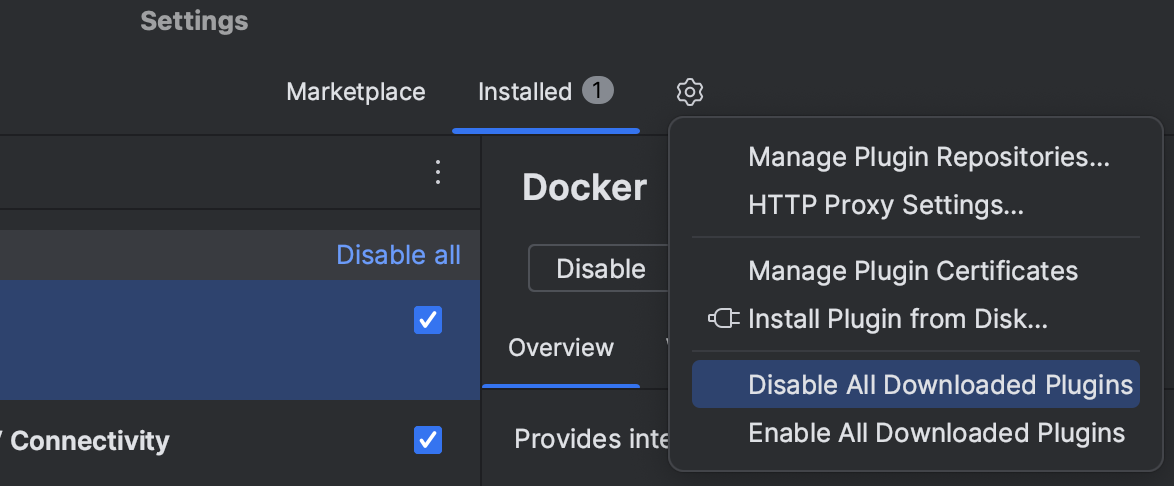Open the Overview tab for Docker
The height and width of the screenshot is (486, 1174).
pyautogui.click(x=560, y=348)
